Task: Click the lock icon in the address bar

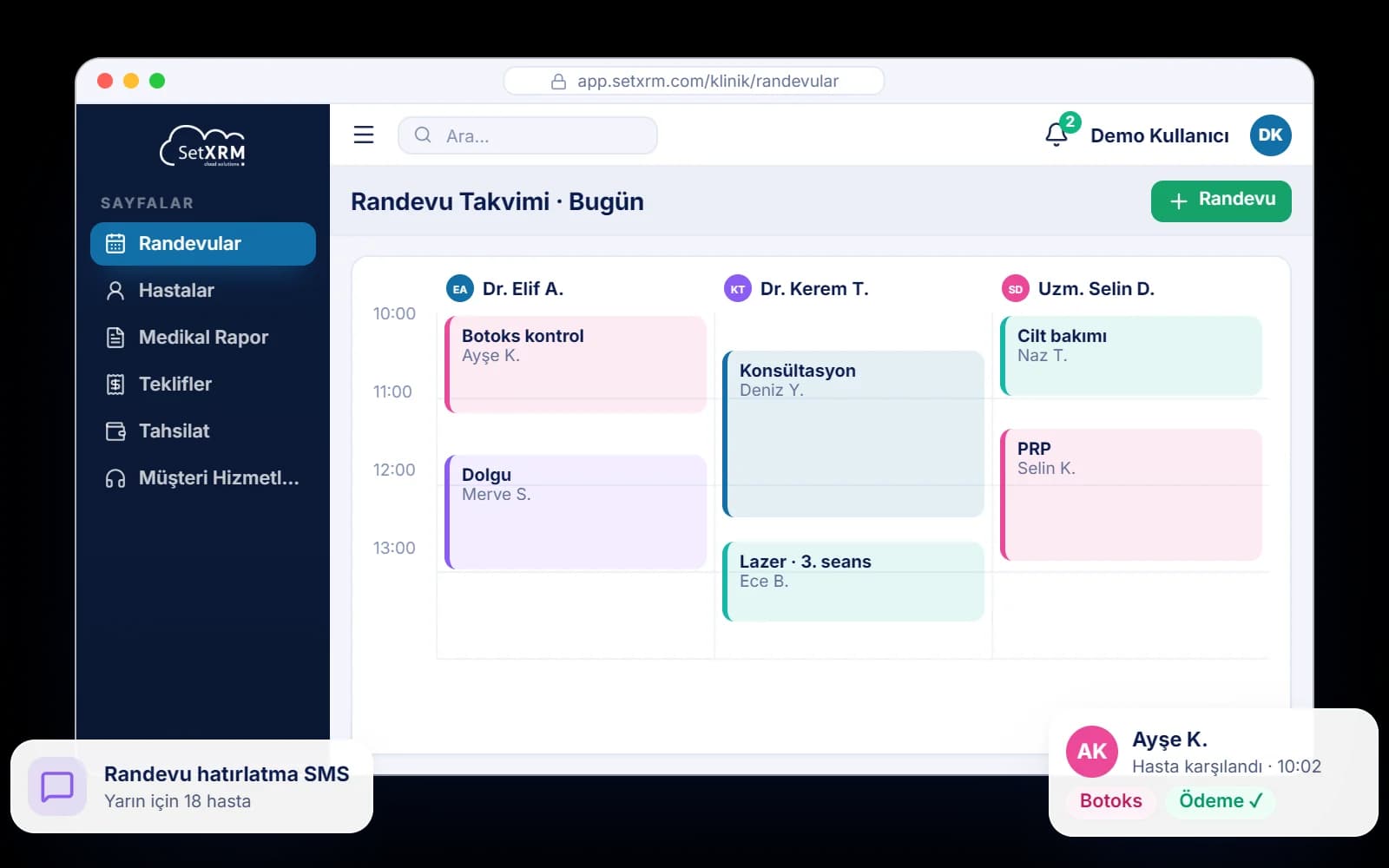Action: (x=559, y=82)
